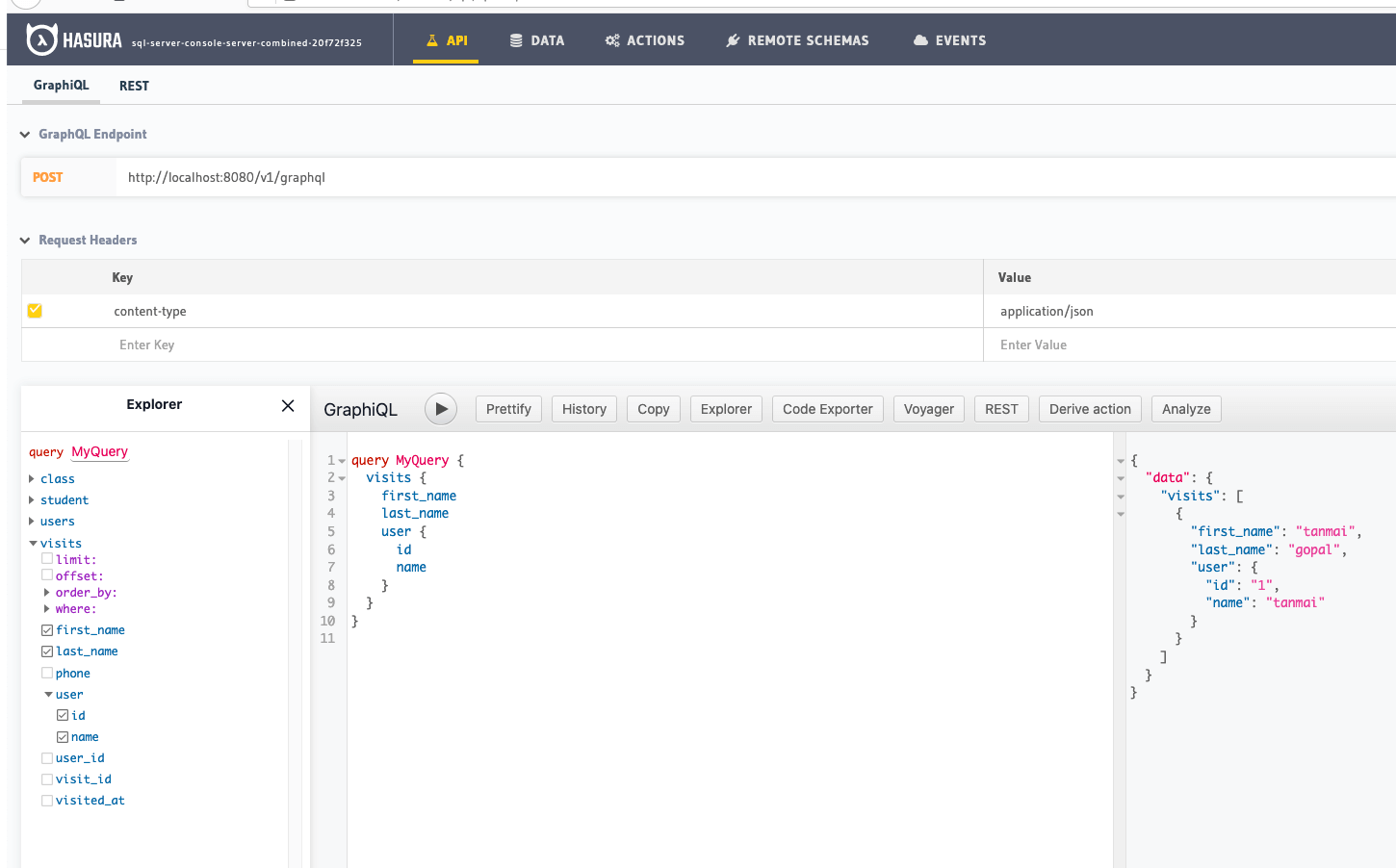Viewport: 1396px width, 868px height.
Task: Open the Code Exporter
Action: pyautogui.click(x=827, y=409)
